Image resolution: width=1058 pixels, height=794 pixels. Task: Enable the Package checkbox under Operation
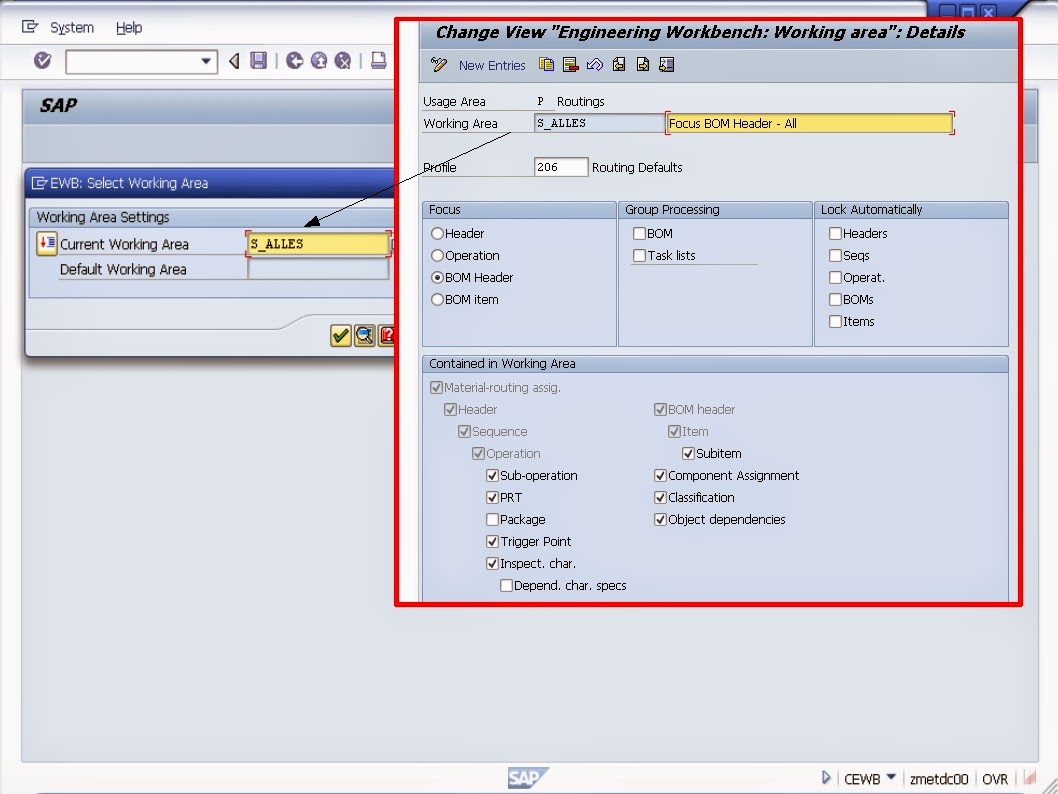492,519
